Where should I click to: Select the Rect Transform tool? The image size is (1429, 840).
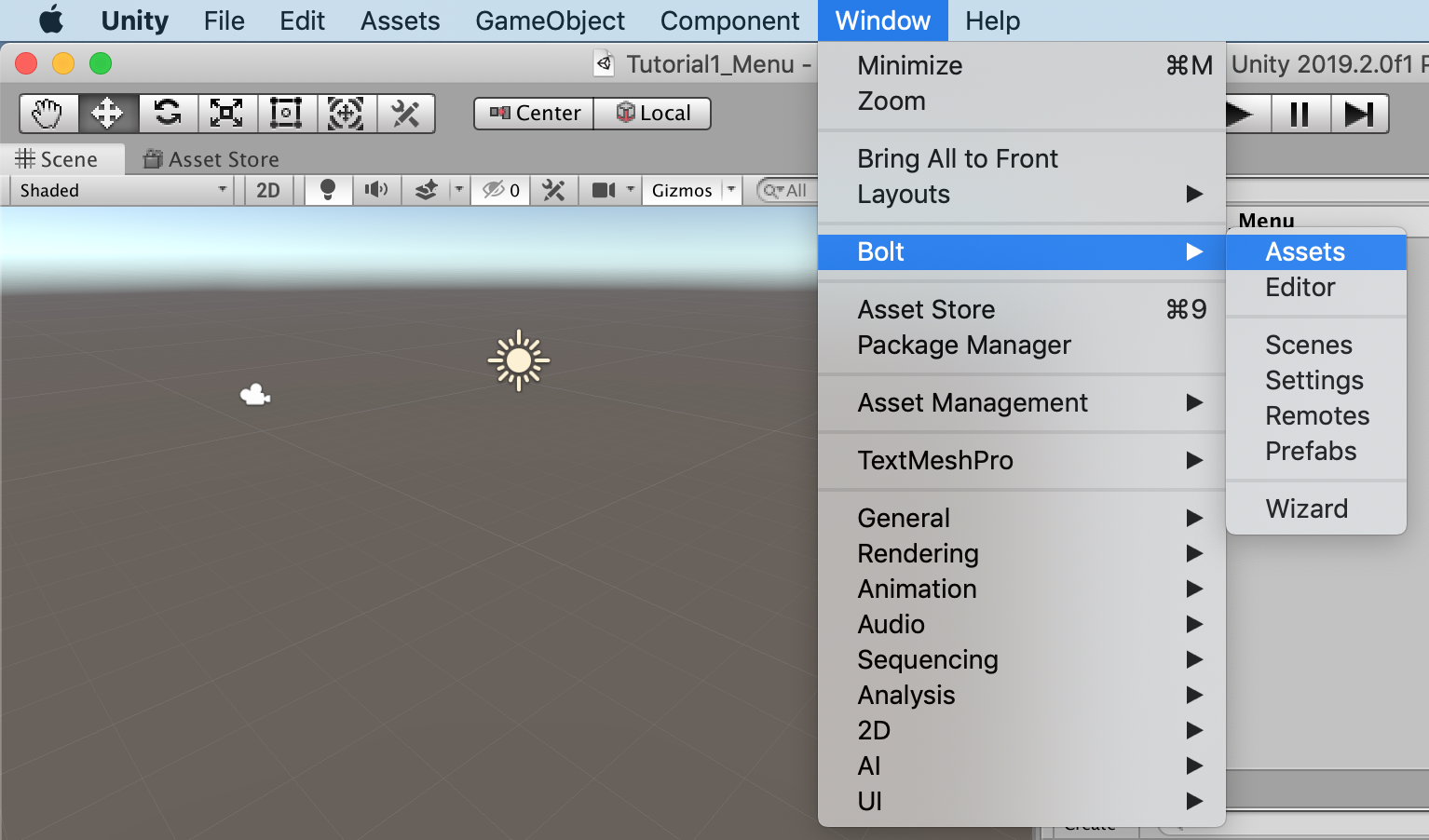pos(288,114)
